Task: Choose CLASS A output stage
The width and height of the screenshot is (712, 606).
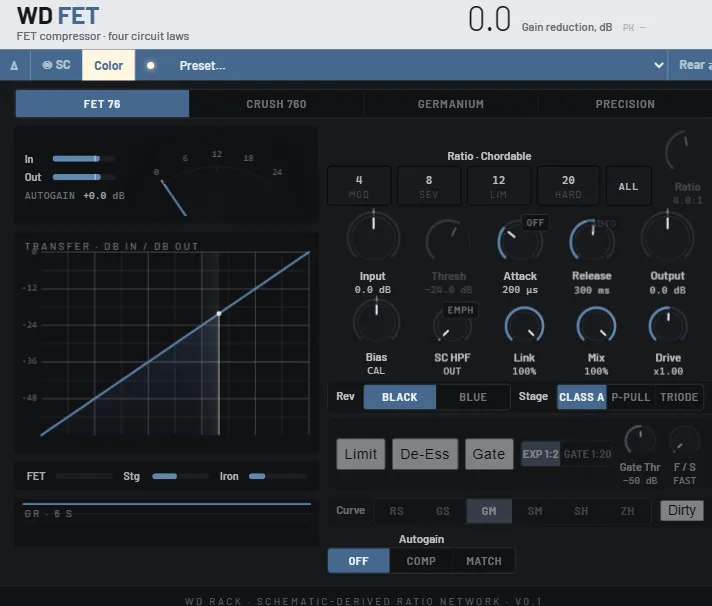Action: pyautogui.click(x=582, y=397)
